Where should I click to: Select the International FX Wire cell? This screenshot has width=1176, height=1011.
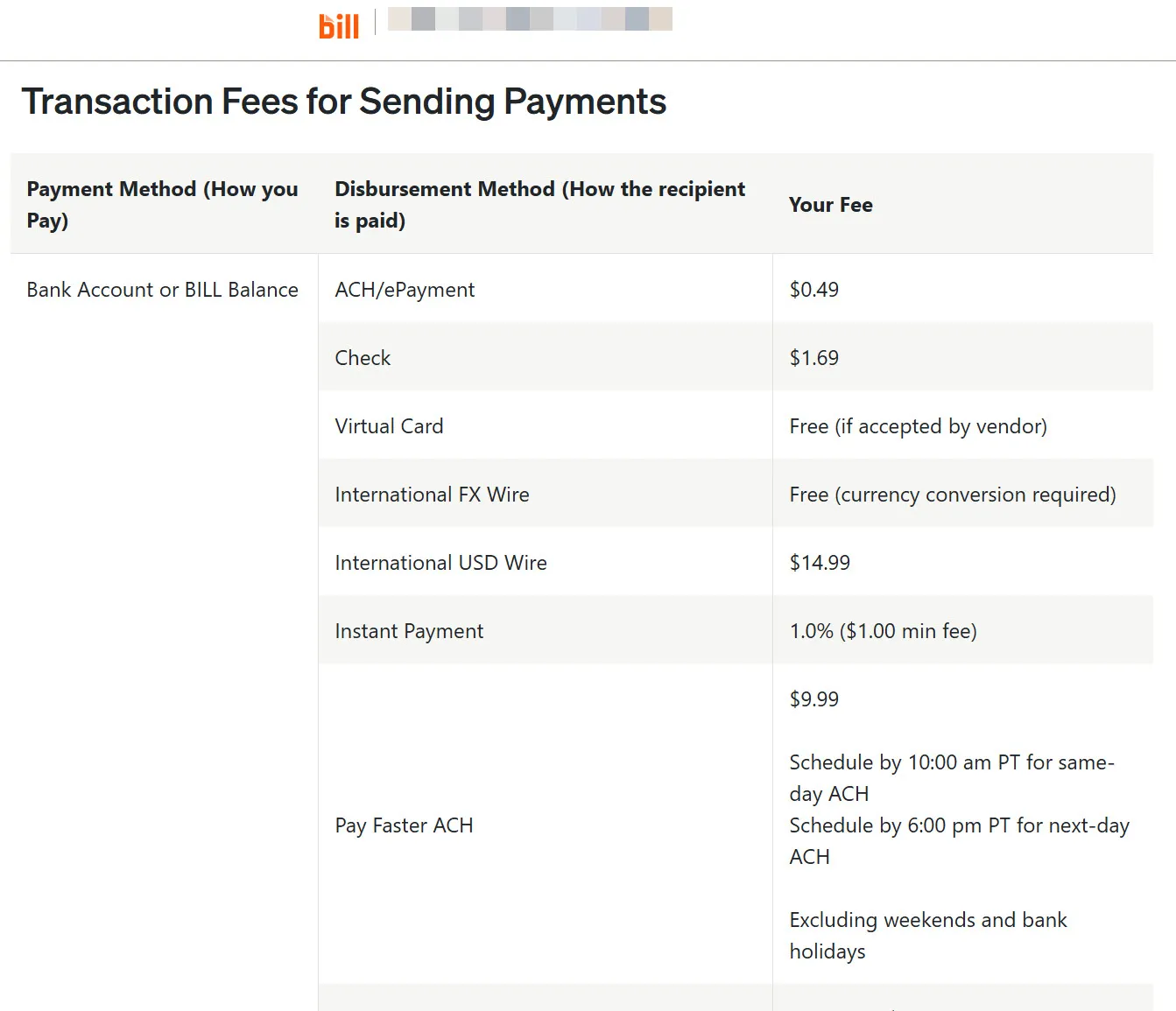point(432,495)
